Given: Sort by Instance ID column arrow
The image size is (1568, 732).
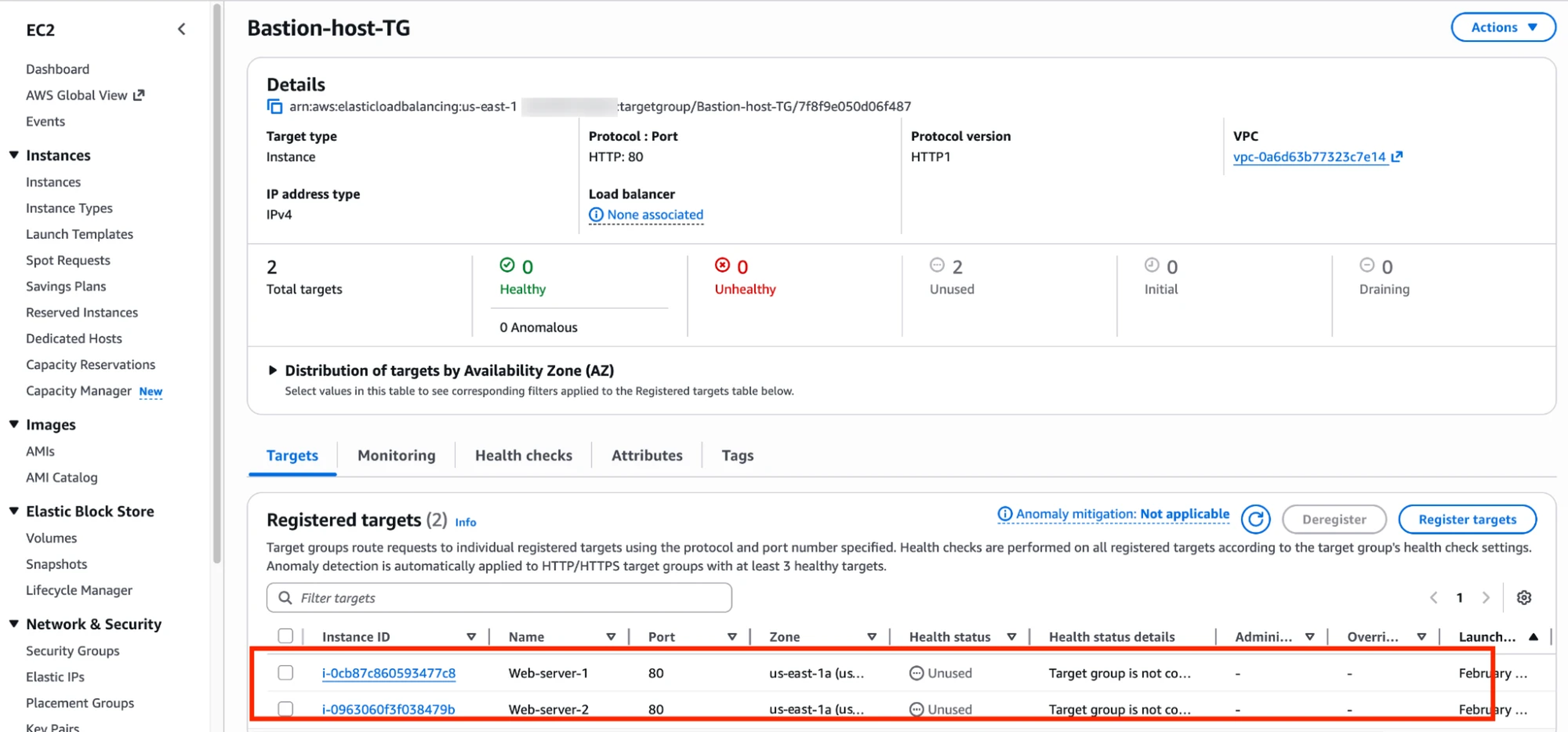Looking at the screenshot, I should (x=471, y=637).
